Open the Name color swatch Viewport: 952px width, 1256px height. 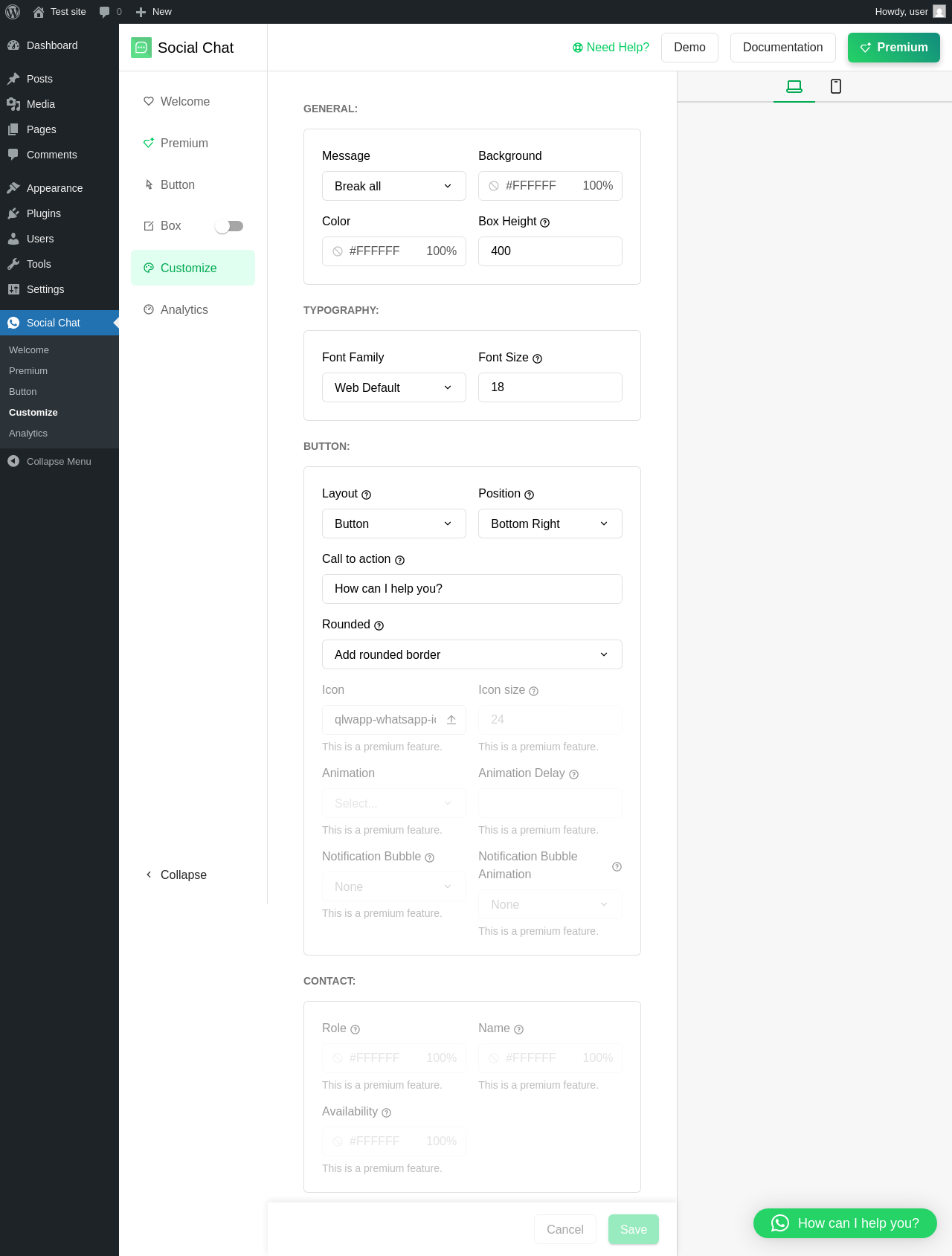point(494,1058)
